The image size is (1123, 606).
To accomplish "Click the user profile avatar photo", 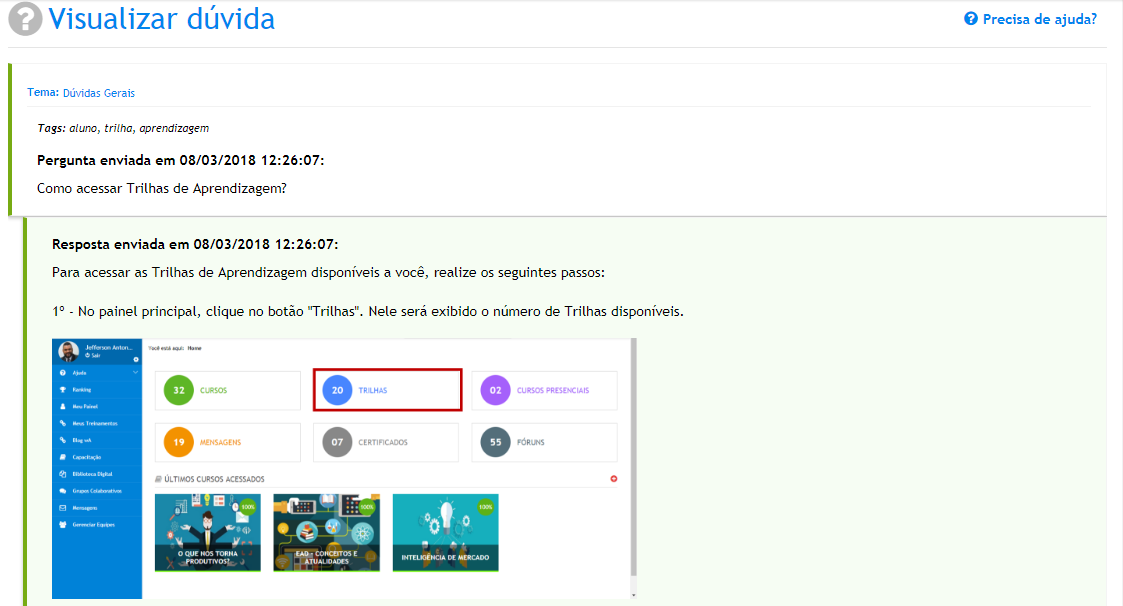I will coord(68,352).
